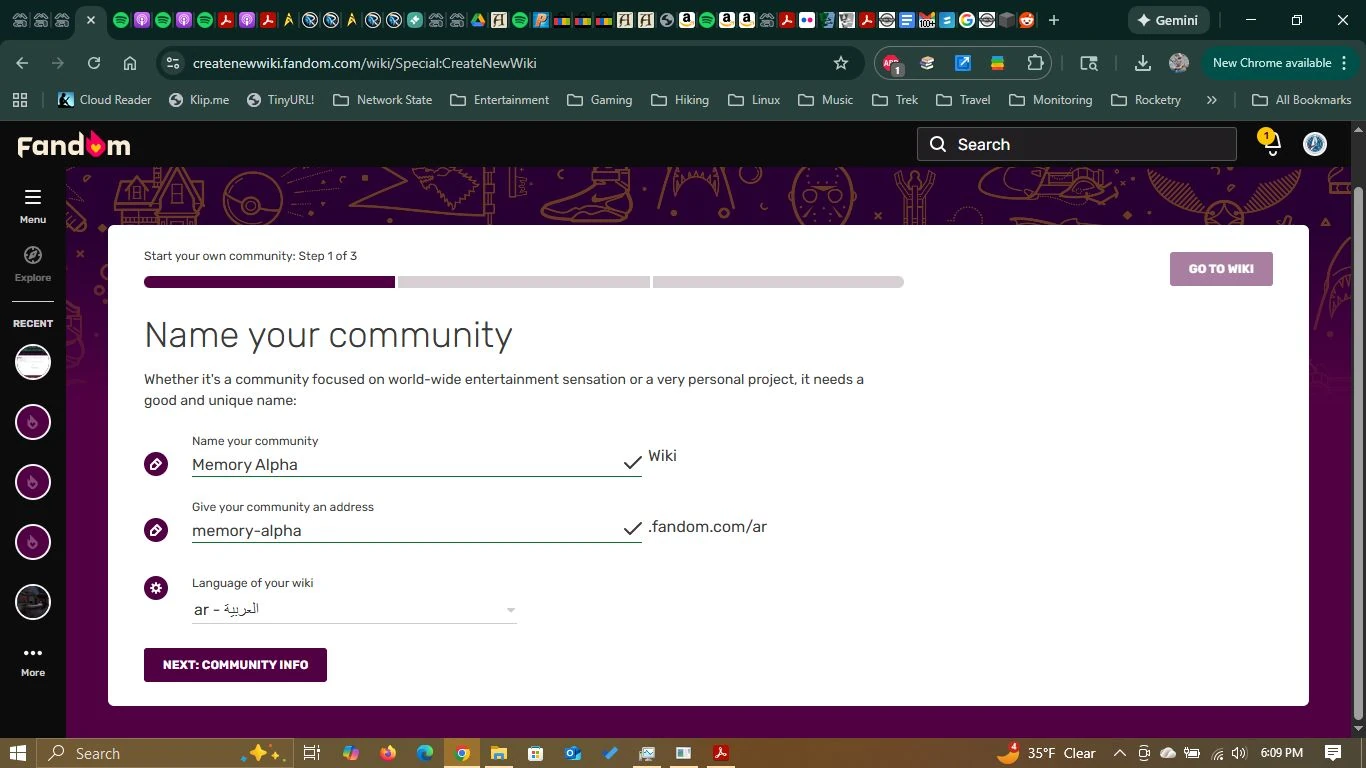Open Outlook from the taskbar
Viewport: 1366px width, 768px height.
[x=573, y=753]
